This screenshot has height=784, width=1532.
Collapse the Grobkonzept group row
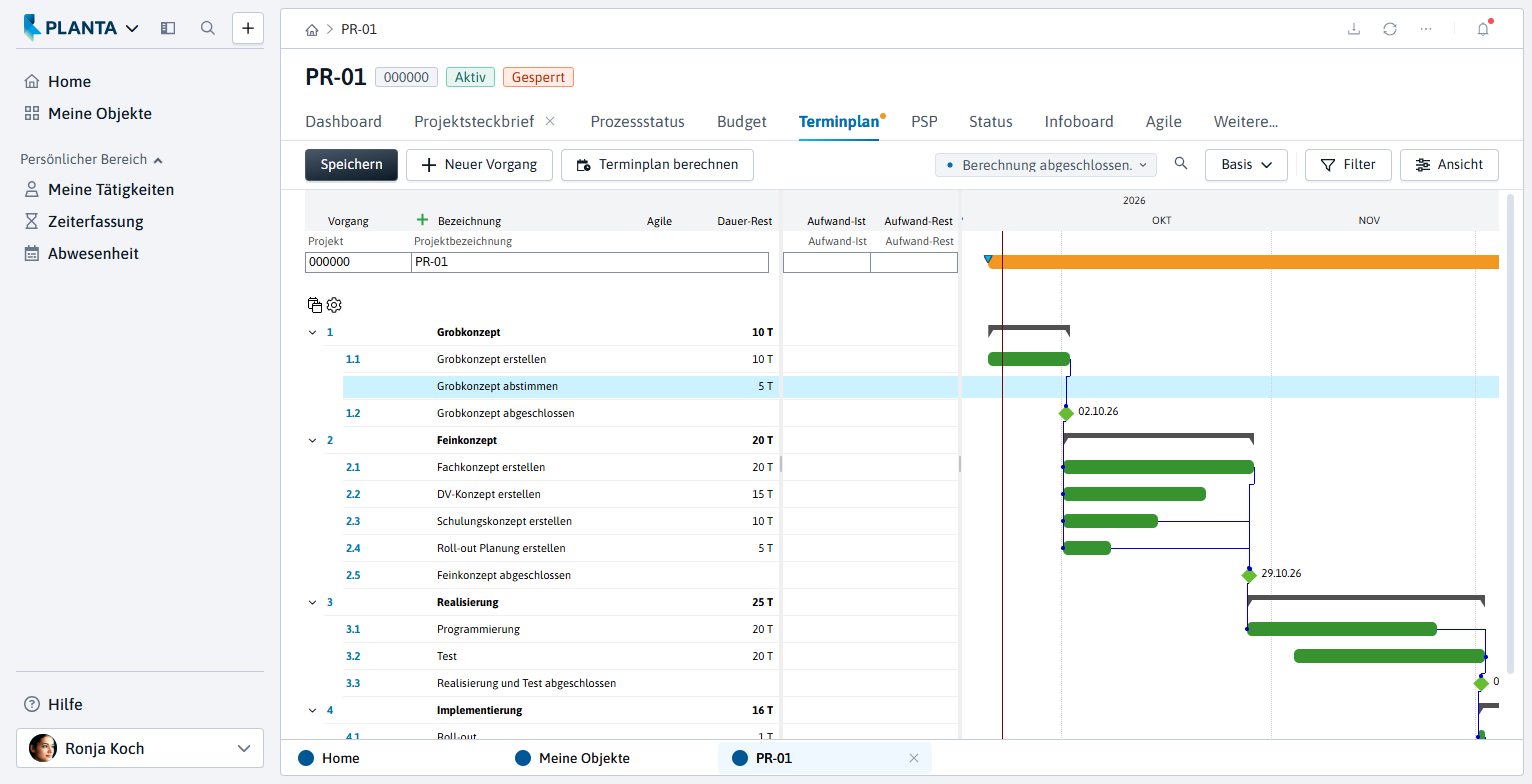point(313,332)
